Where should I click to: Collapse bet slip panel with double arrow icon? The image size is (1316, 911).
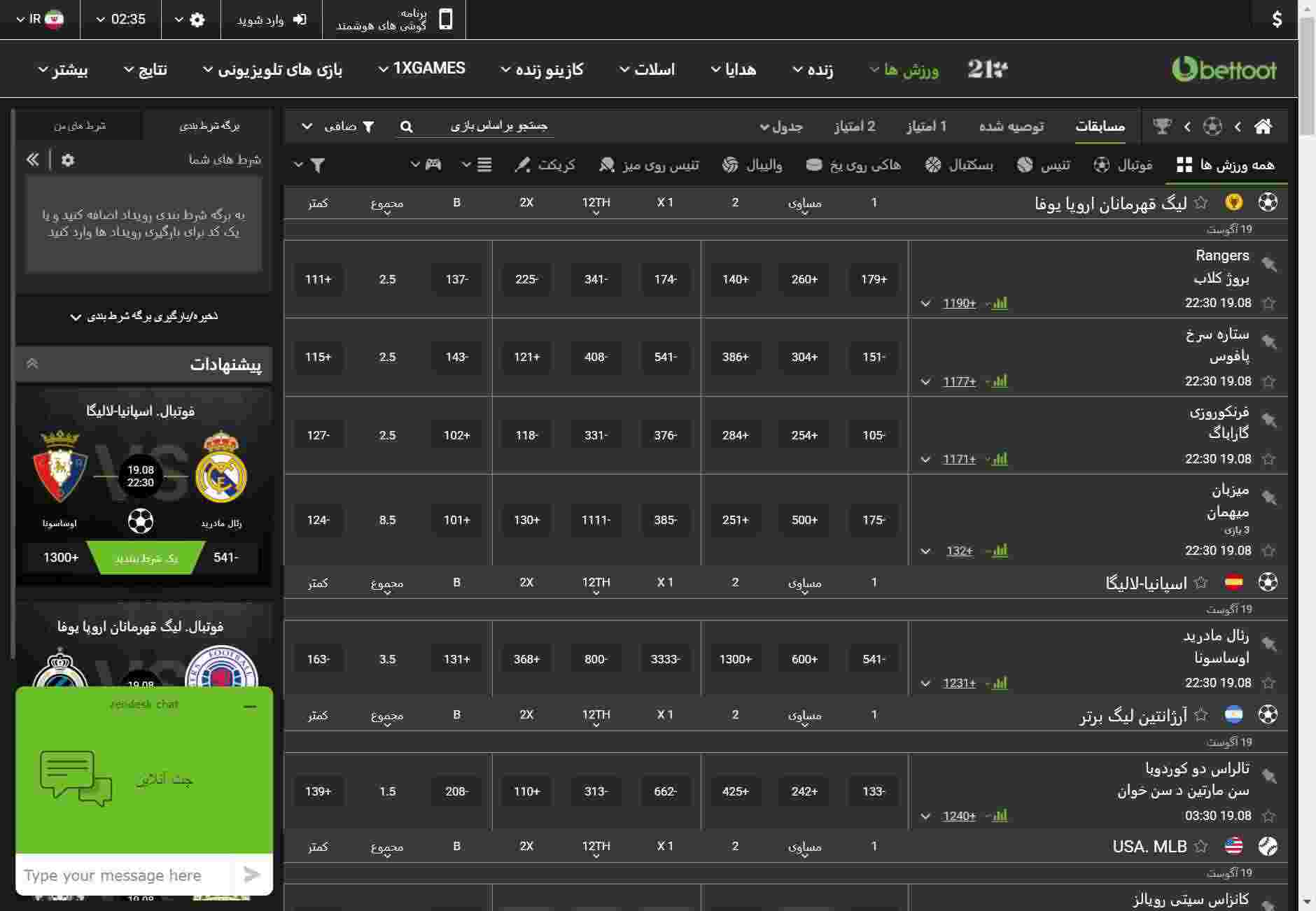tap(32, 160)
